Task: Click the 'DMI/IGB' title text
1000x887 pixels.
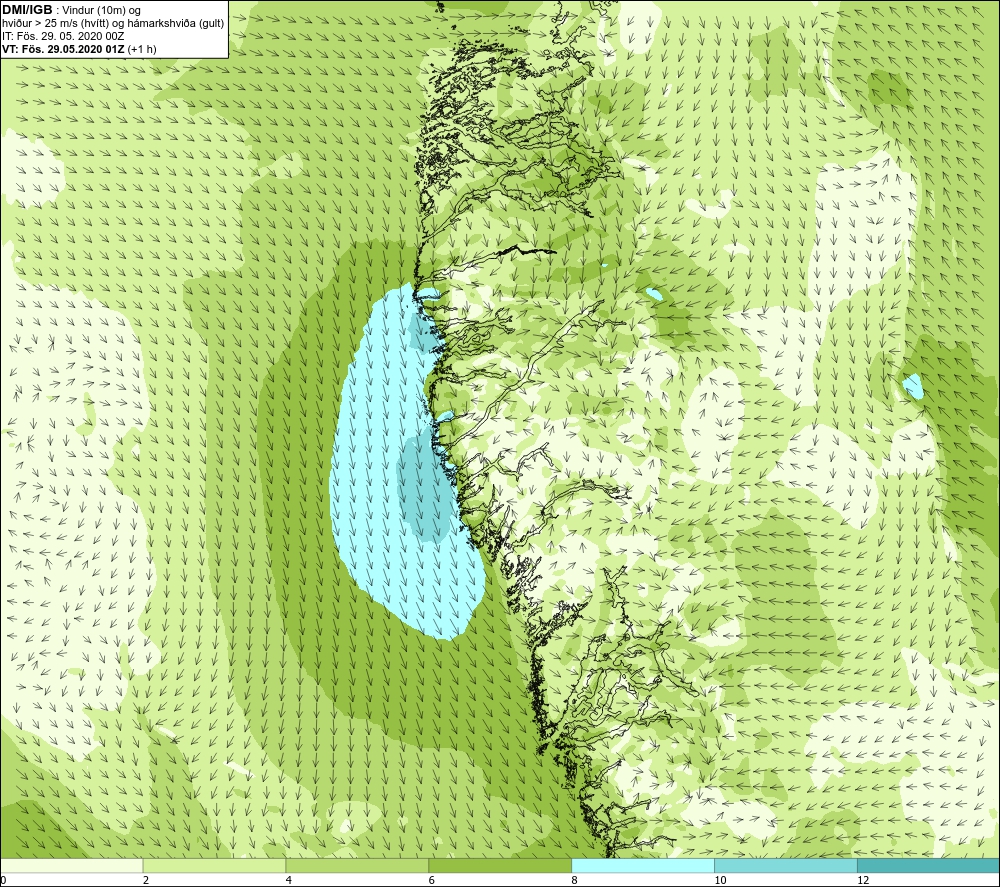Action: pos(27,10)
